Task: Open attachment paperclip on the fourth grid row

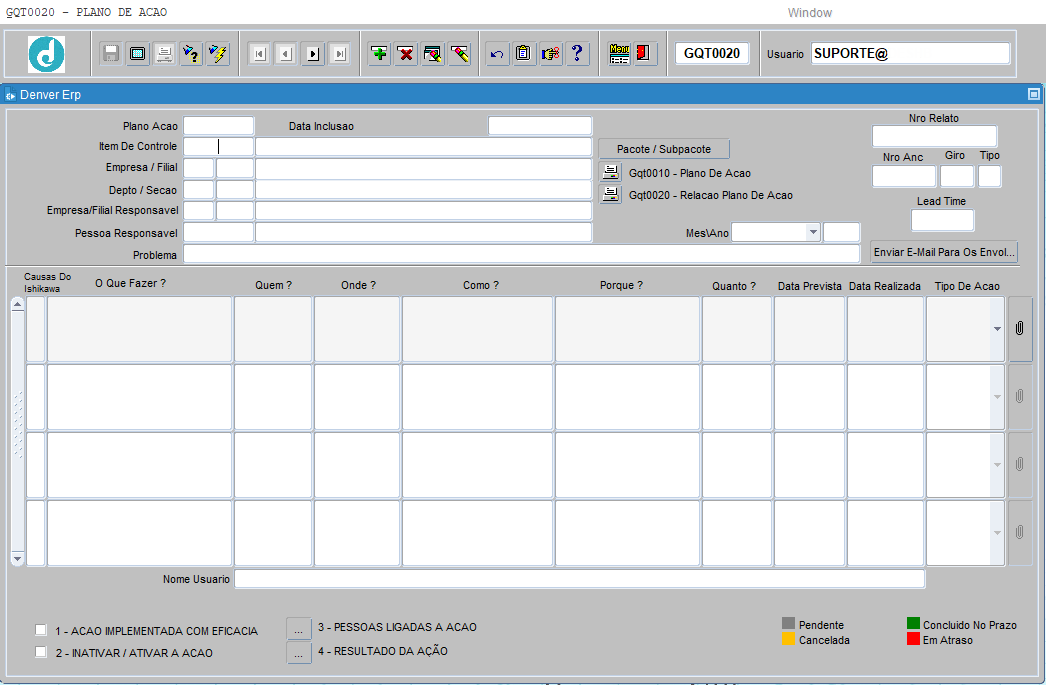Action: (1019, 532)
